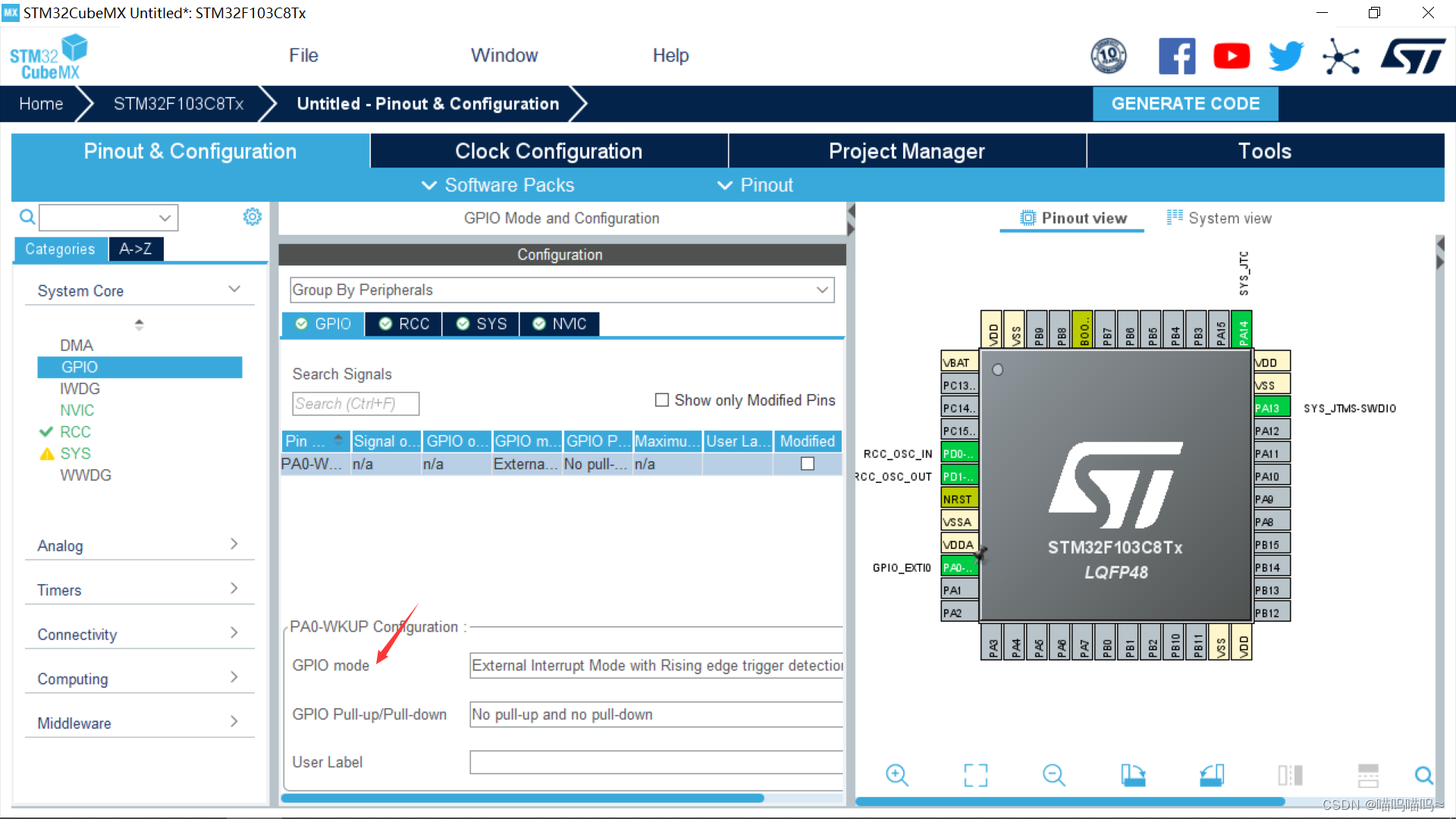Toggle the Modified checkbox for PA0-WKUP

coord(808,463)
